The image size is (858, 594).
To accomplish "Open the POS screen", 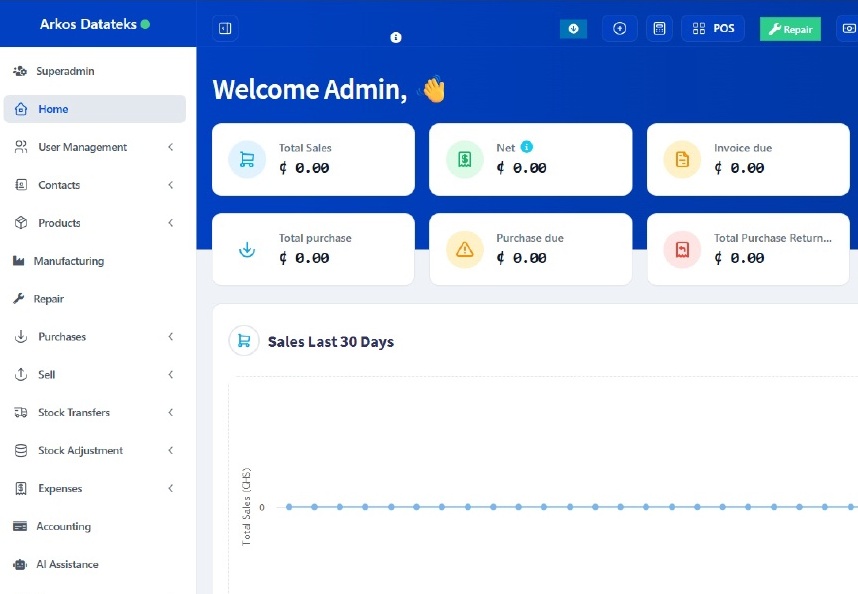I will 713,28.
